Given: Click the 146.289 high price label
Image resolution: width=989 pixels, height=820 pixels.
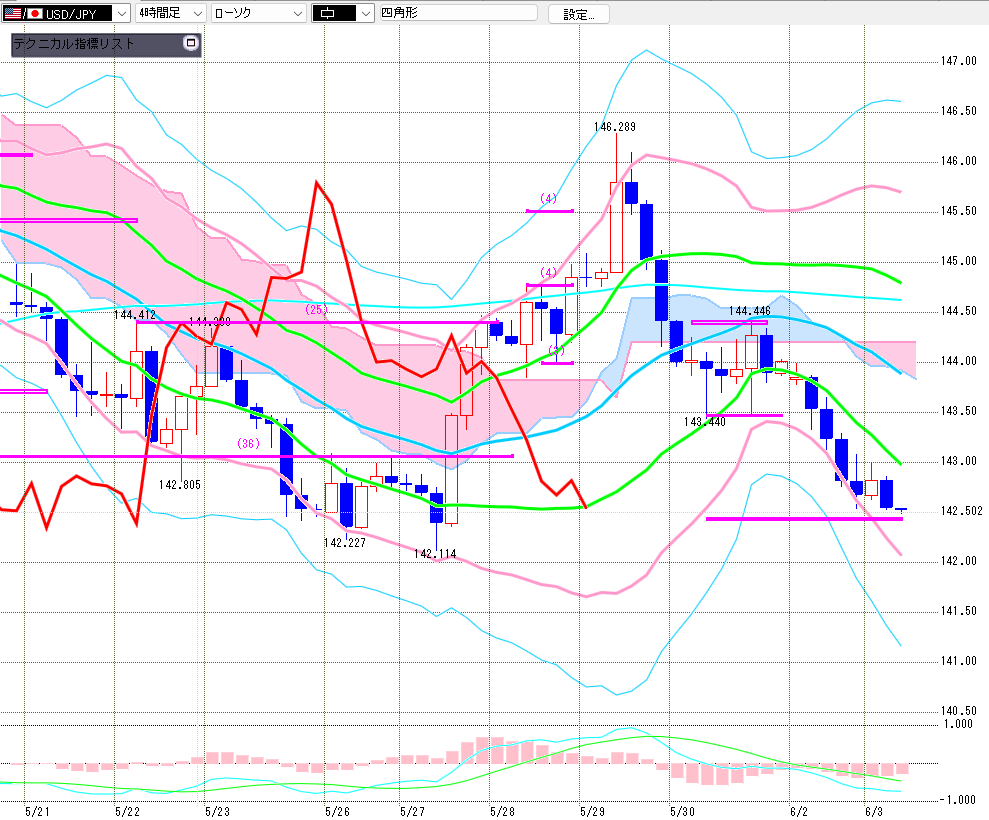Looking at the screenshot, I should [614, 127].
